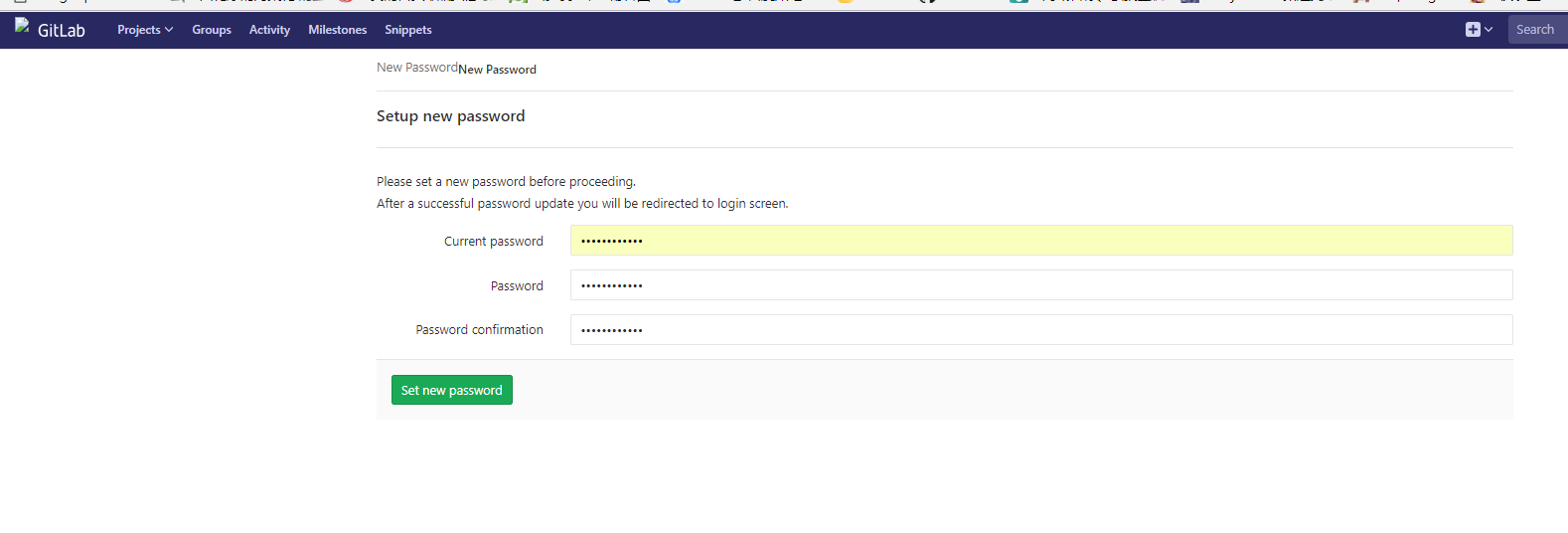Image resolution: width=1568 pixels, height=533 pixels.
Task: Navigate to Snippets
Action: [408, 30]
